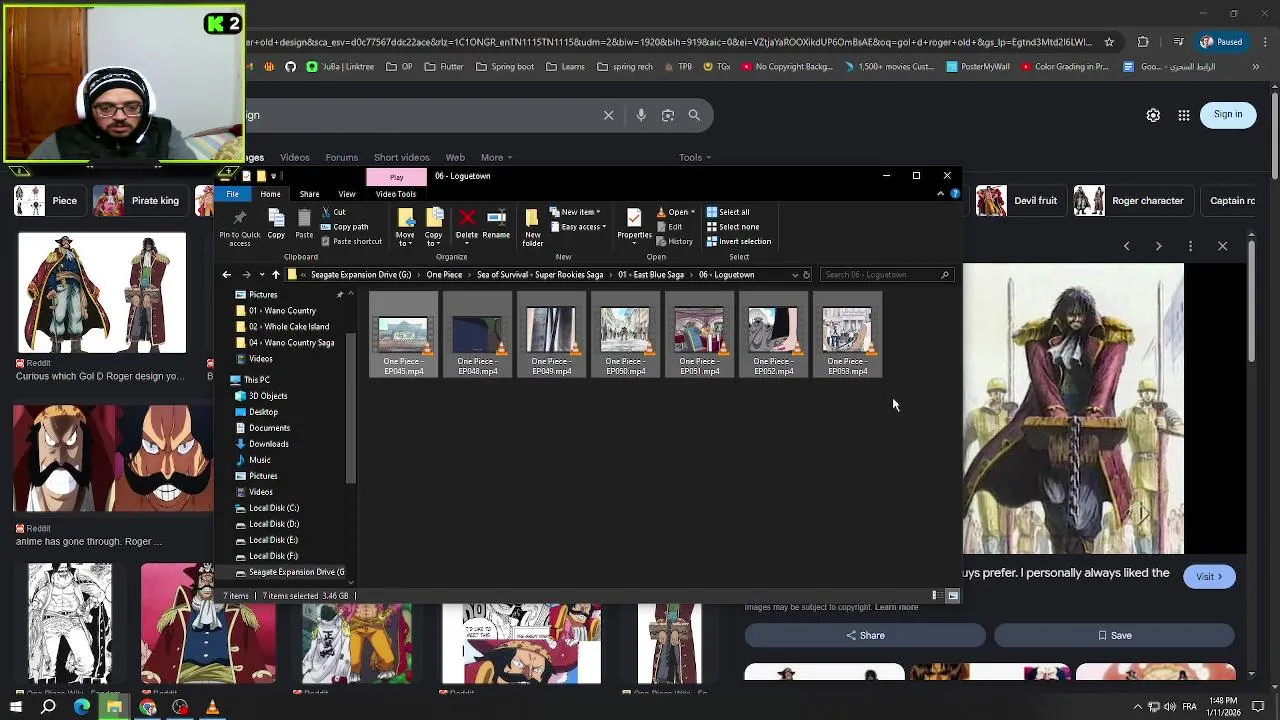Viewport: 1280px width, 720px height.
Task: Click Copy path in the ribbon
Action: click(x=345, y=227)
